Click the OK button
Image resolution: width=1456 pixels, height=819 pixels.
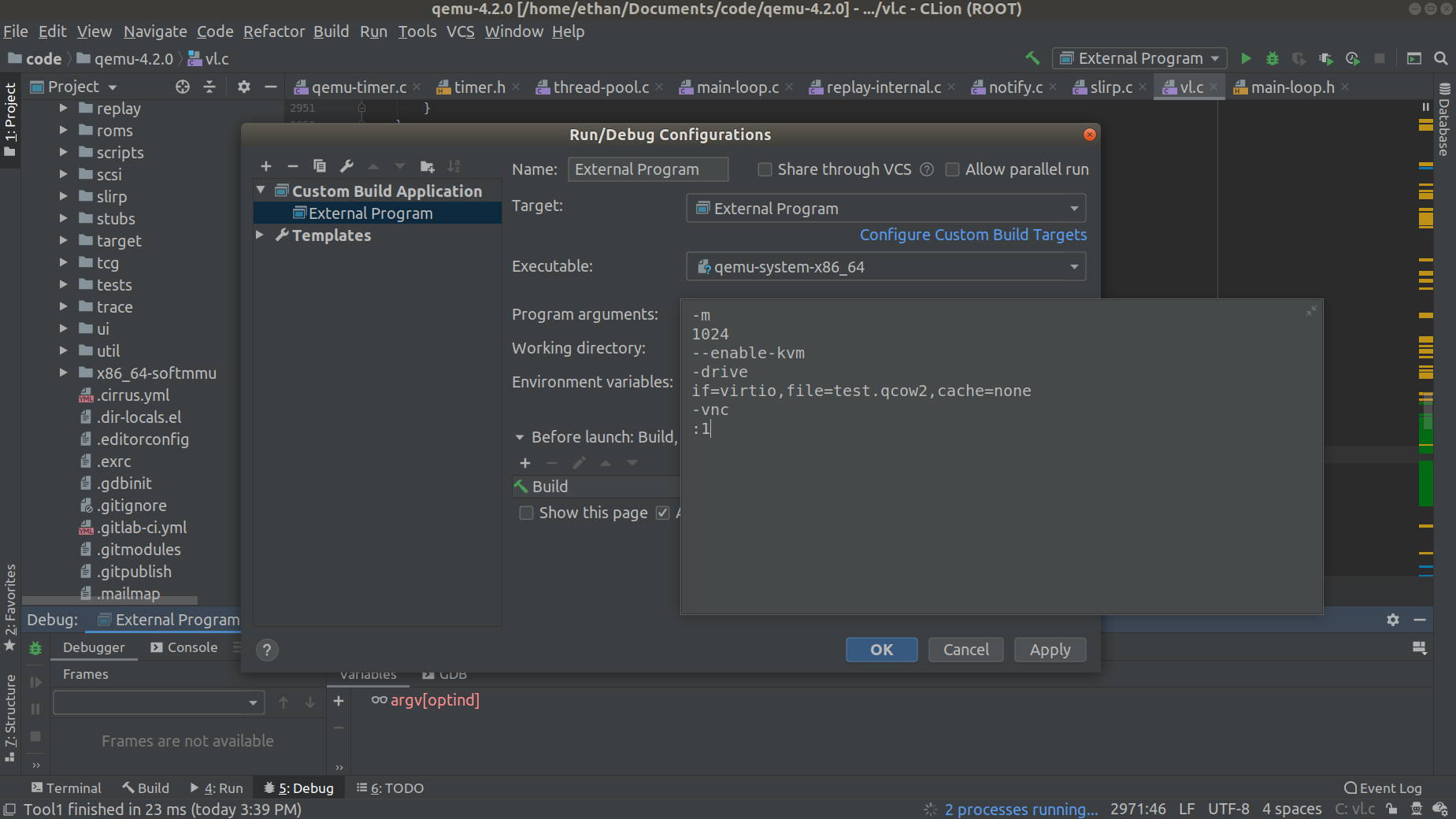click(x=882, y=650)
